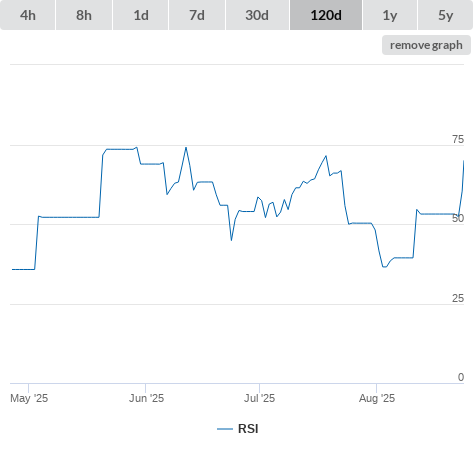The height and width of the screenshot is (455, 474).
Task: Open the 7d range view
Action: point(197,15)
